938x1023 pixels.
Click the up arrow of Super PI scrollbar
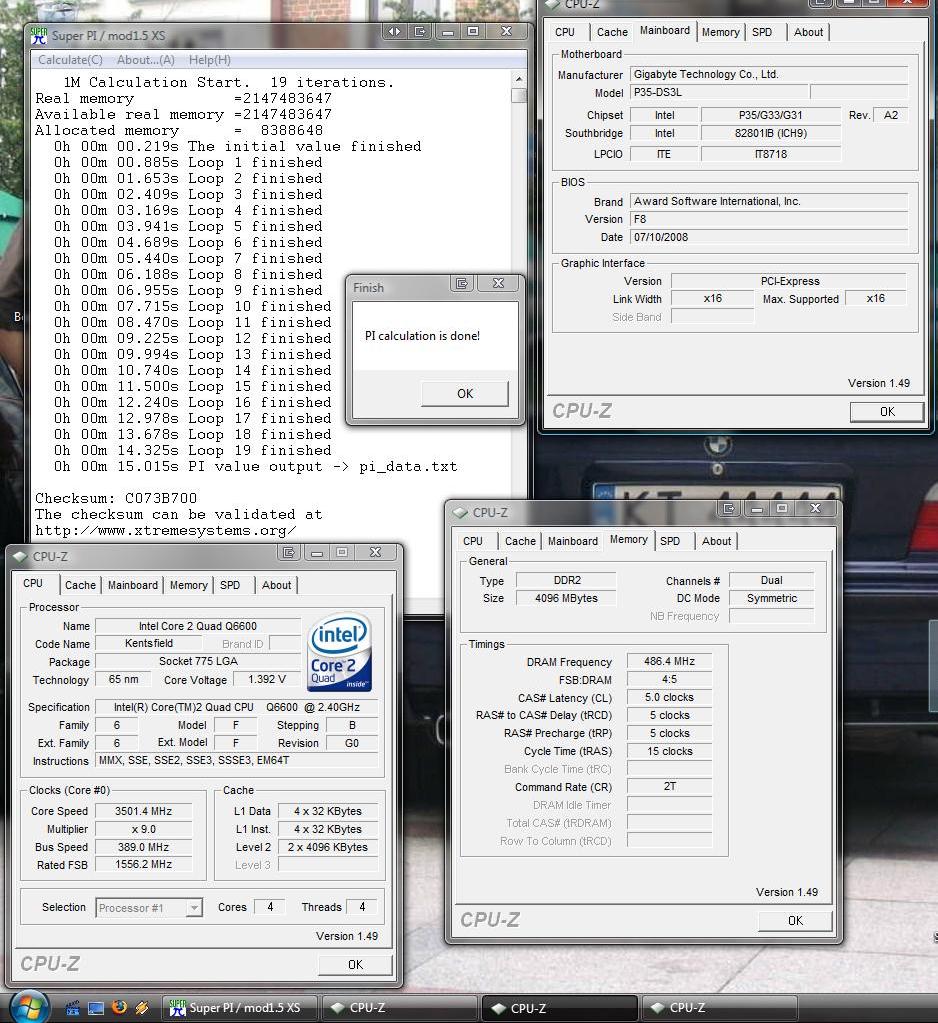point(519,79)
